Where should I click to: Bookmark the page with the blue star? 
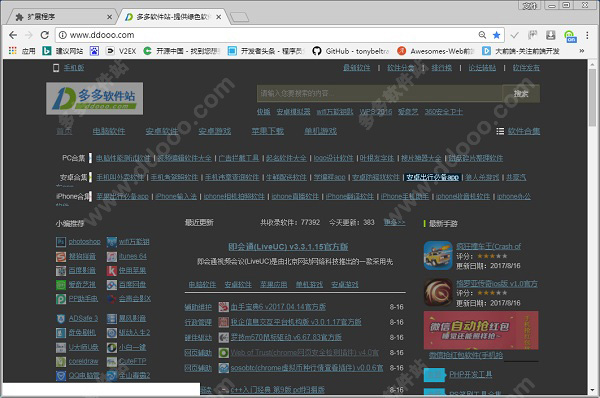[x=497, y=35]
